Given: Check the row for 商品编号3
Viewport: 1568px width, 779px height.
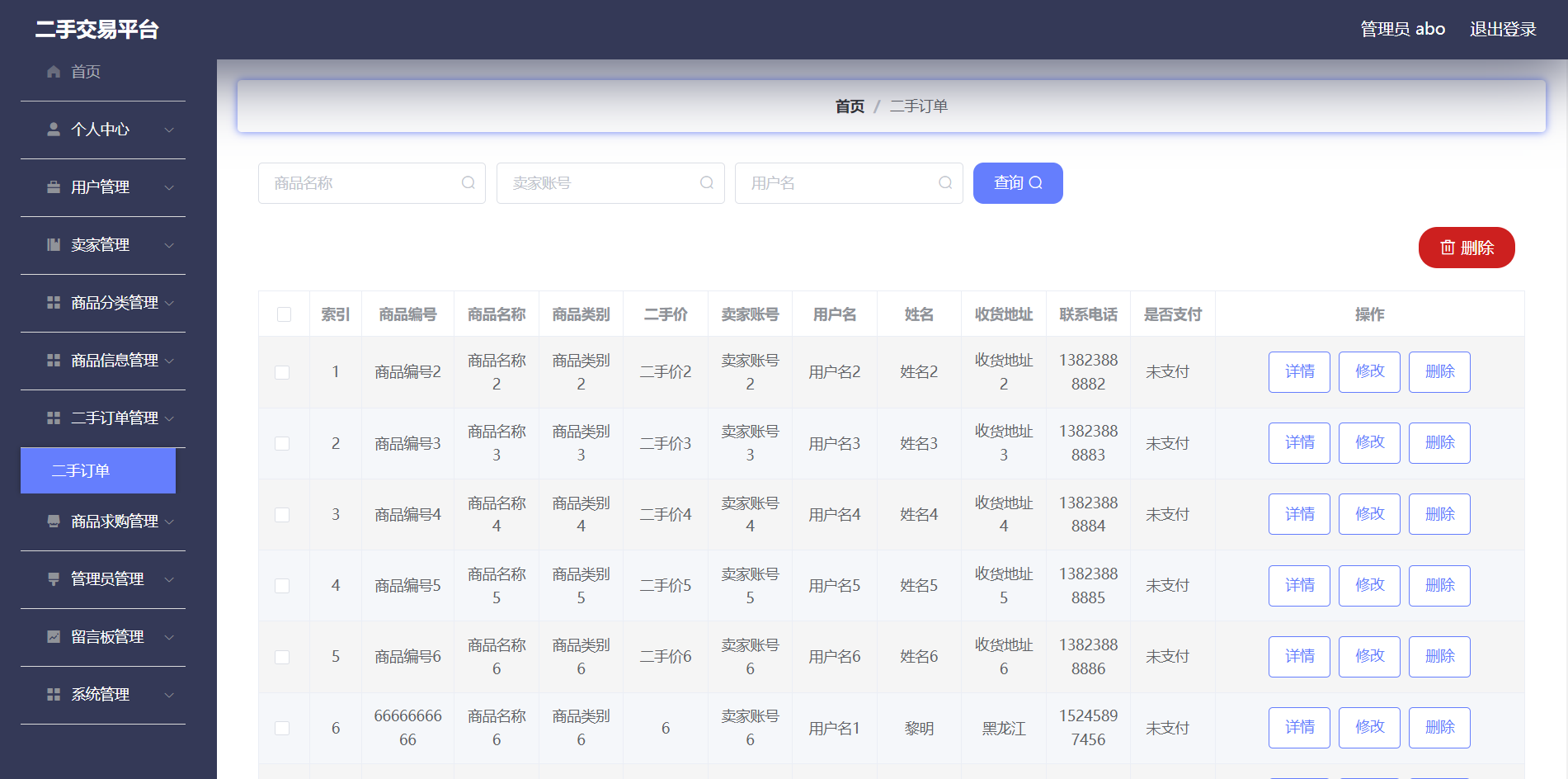Looking at the screenshot, I should point(282,443).
